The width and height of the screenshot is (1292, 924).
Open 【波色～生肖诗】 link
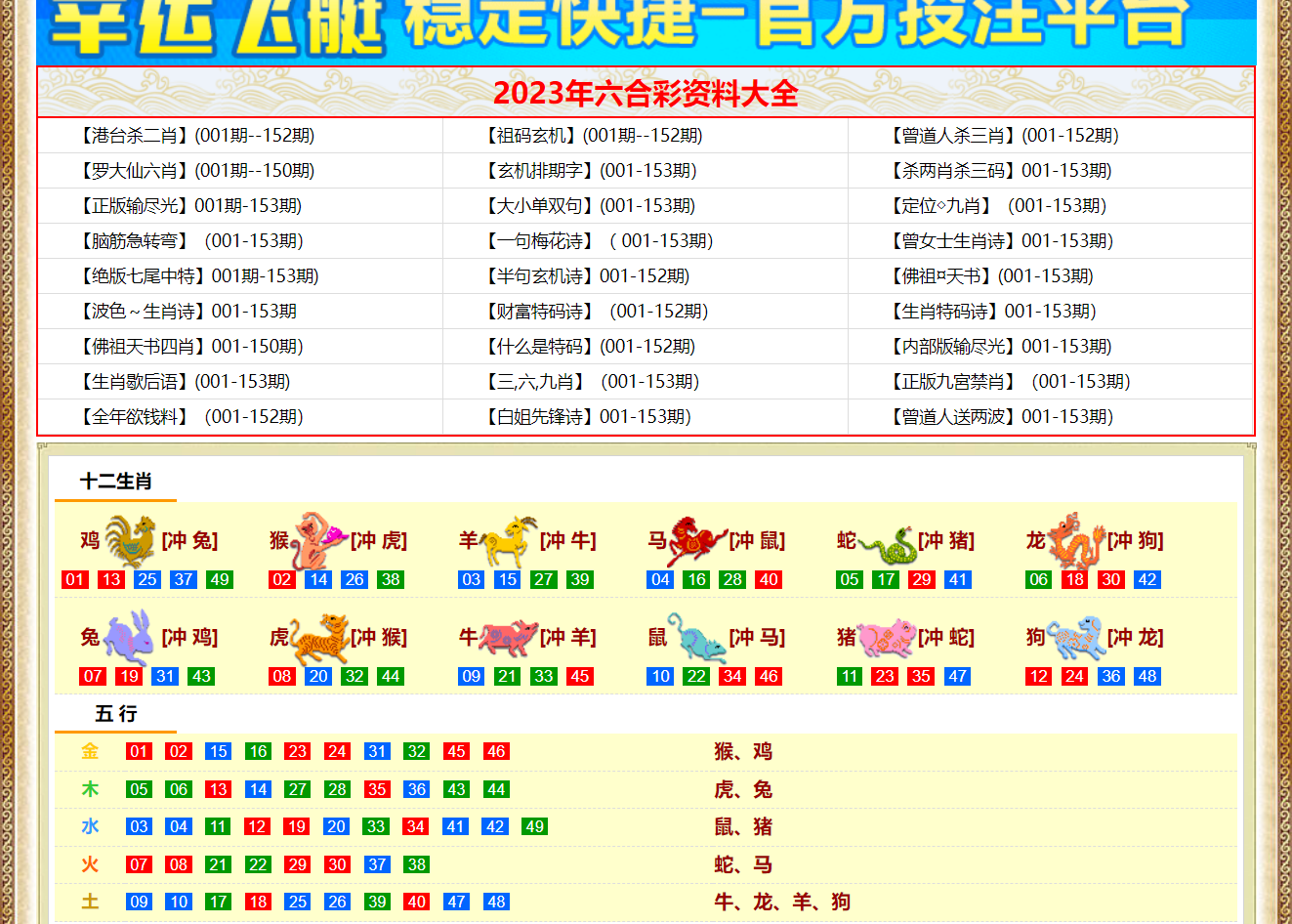pos(186,312)
